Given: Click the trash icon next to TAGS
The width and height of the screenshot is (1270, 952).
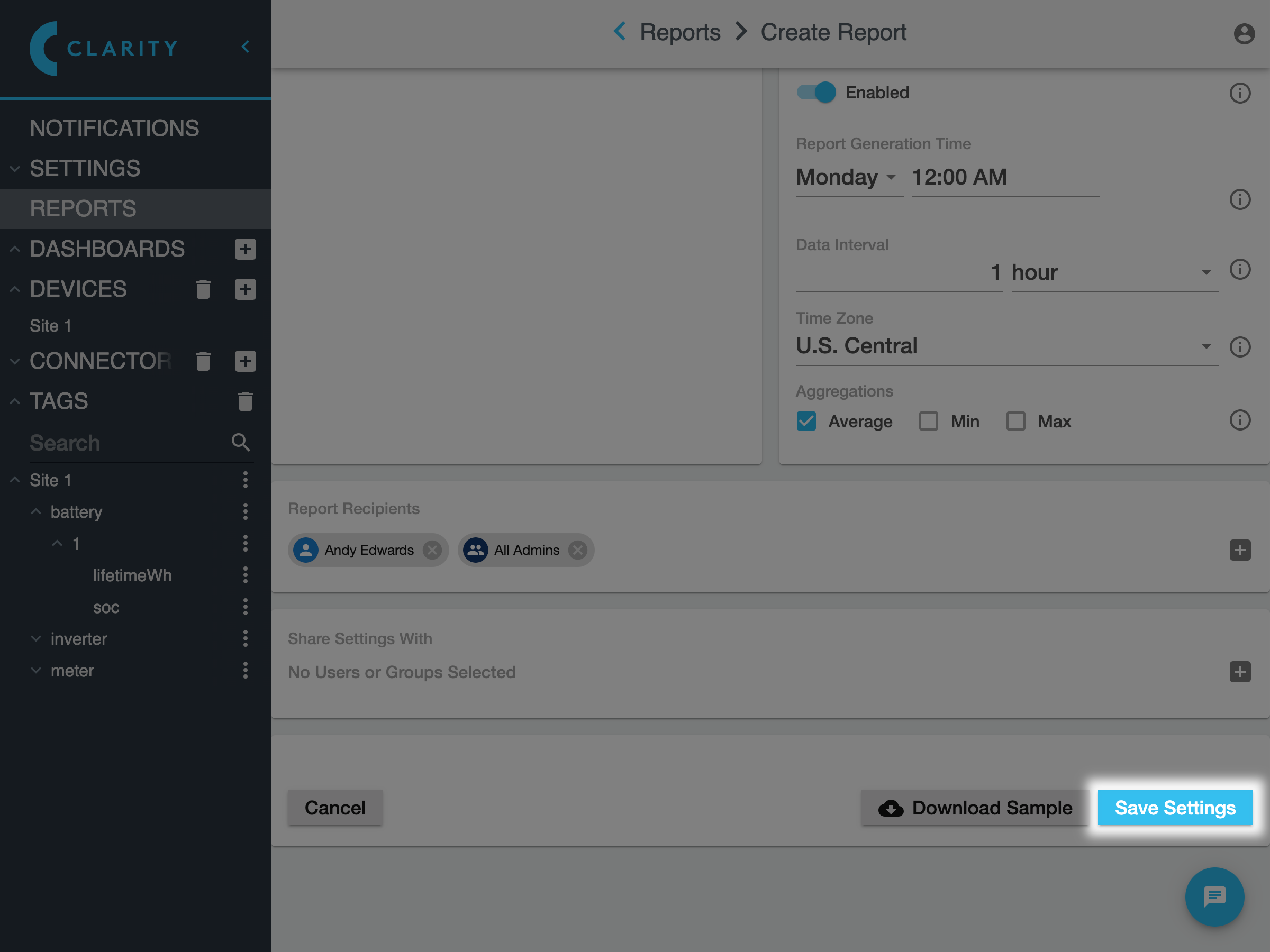Looking at the screenshot, I should coord(245,401).
